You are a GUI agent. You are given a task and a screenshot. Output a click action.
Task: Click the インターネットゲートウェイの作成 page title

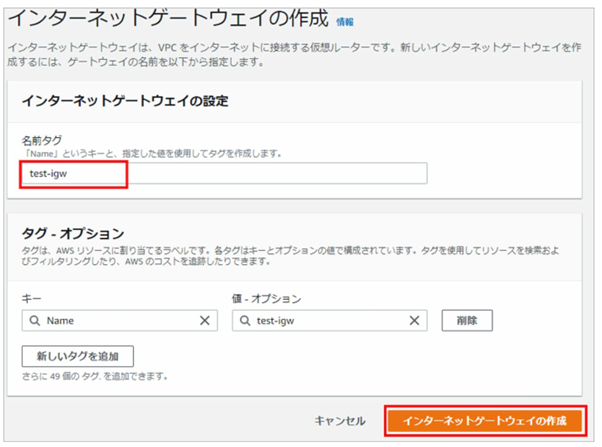168,19
